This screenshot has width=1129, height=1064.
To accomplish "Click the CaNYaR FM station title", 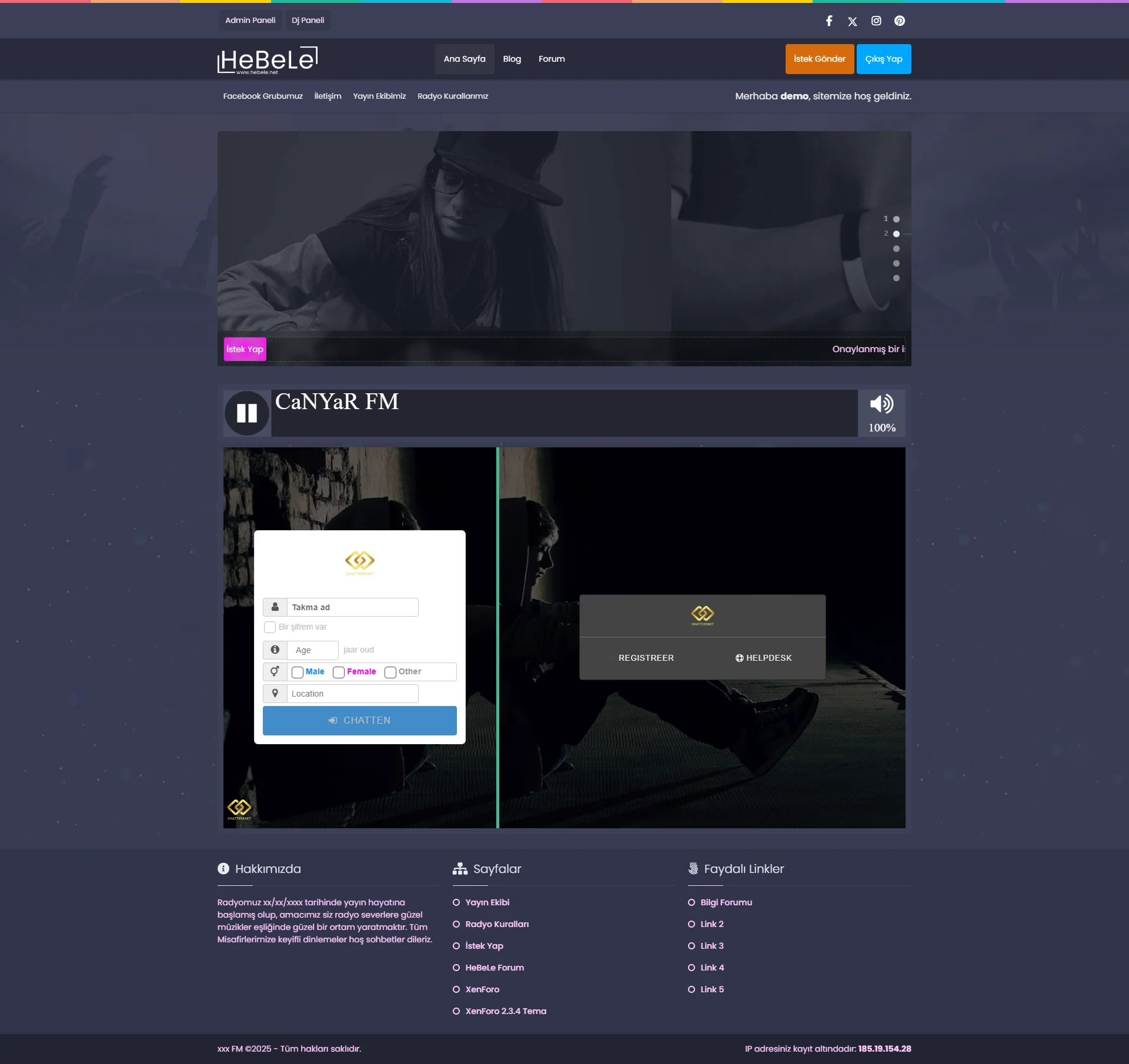I will [337, 402].
